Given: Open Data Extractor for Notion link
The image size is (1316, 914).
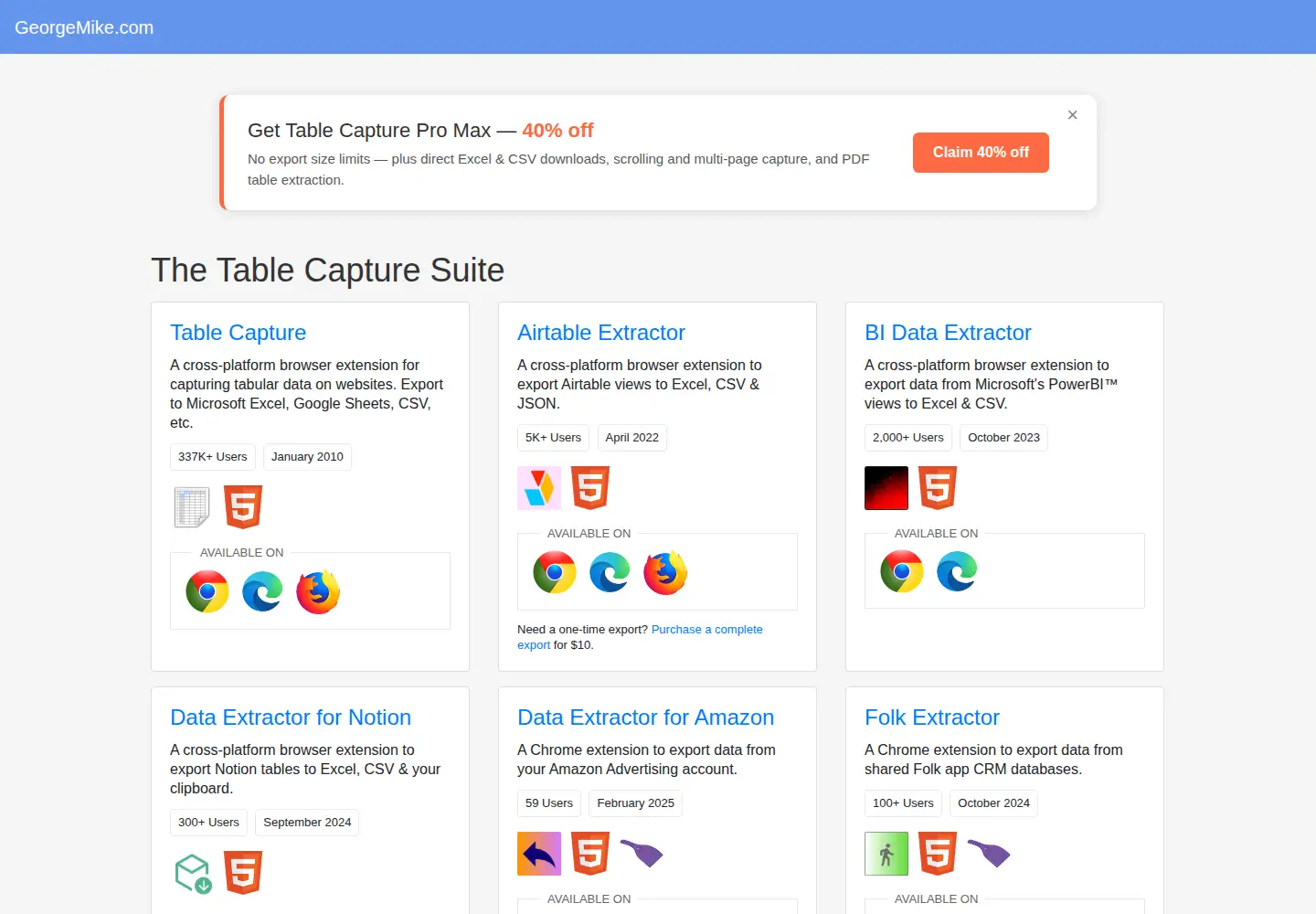Looking at the screenshot, I should pyautogui.click(x=291, y=717).
